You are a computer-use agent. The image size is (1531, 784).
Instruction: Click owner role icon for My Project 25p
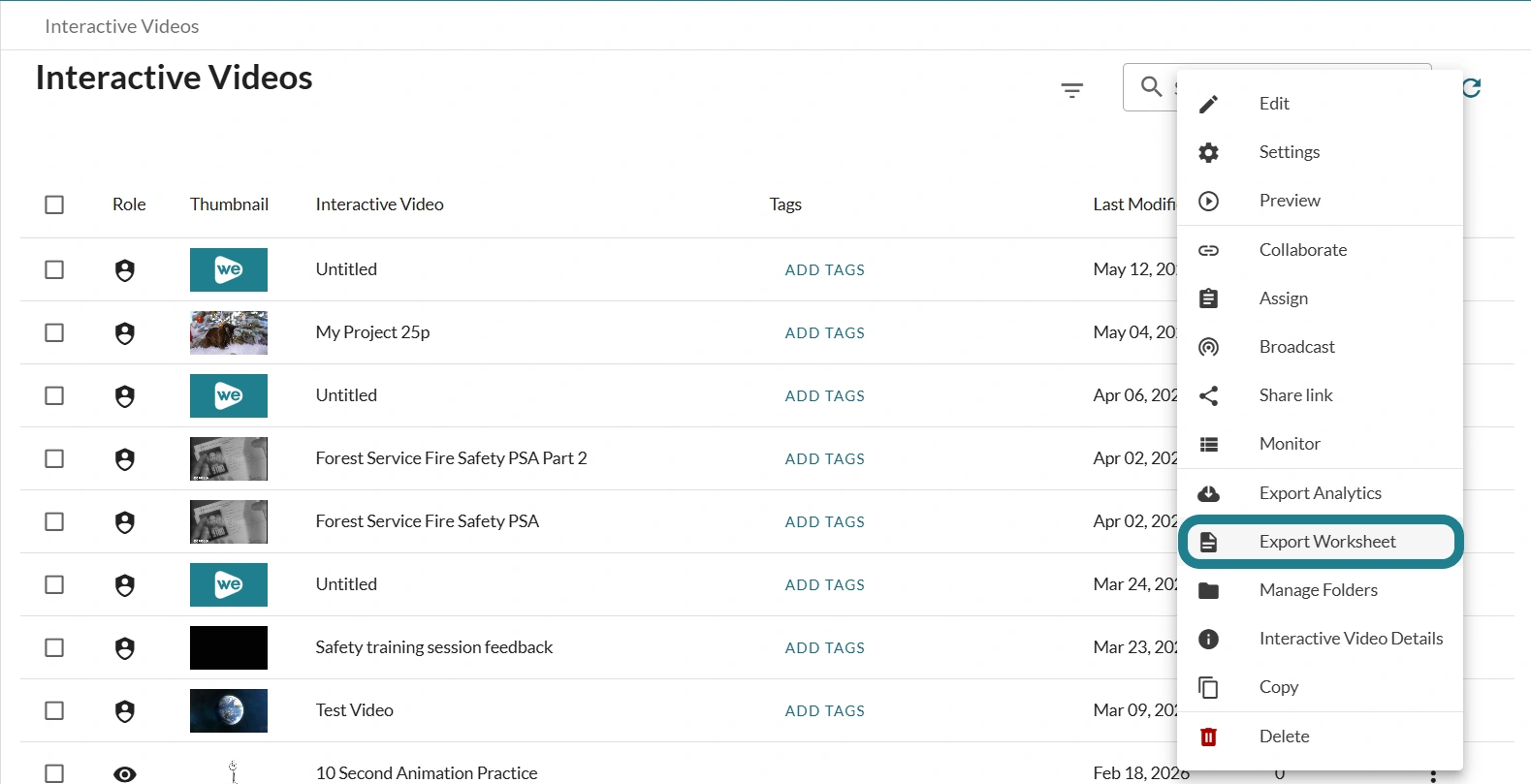[x=125, y=333]
